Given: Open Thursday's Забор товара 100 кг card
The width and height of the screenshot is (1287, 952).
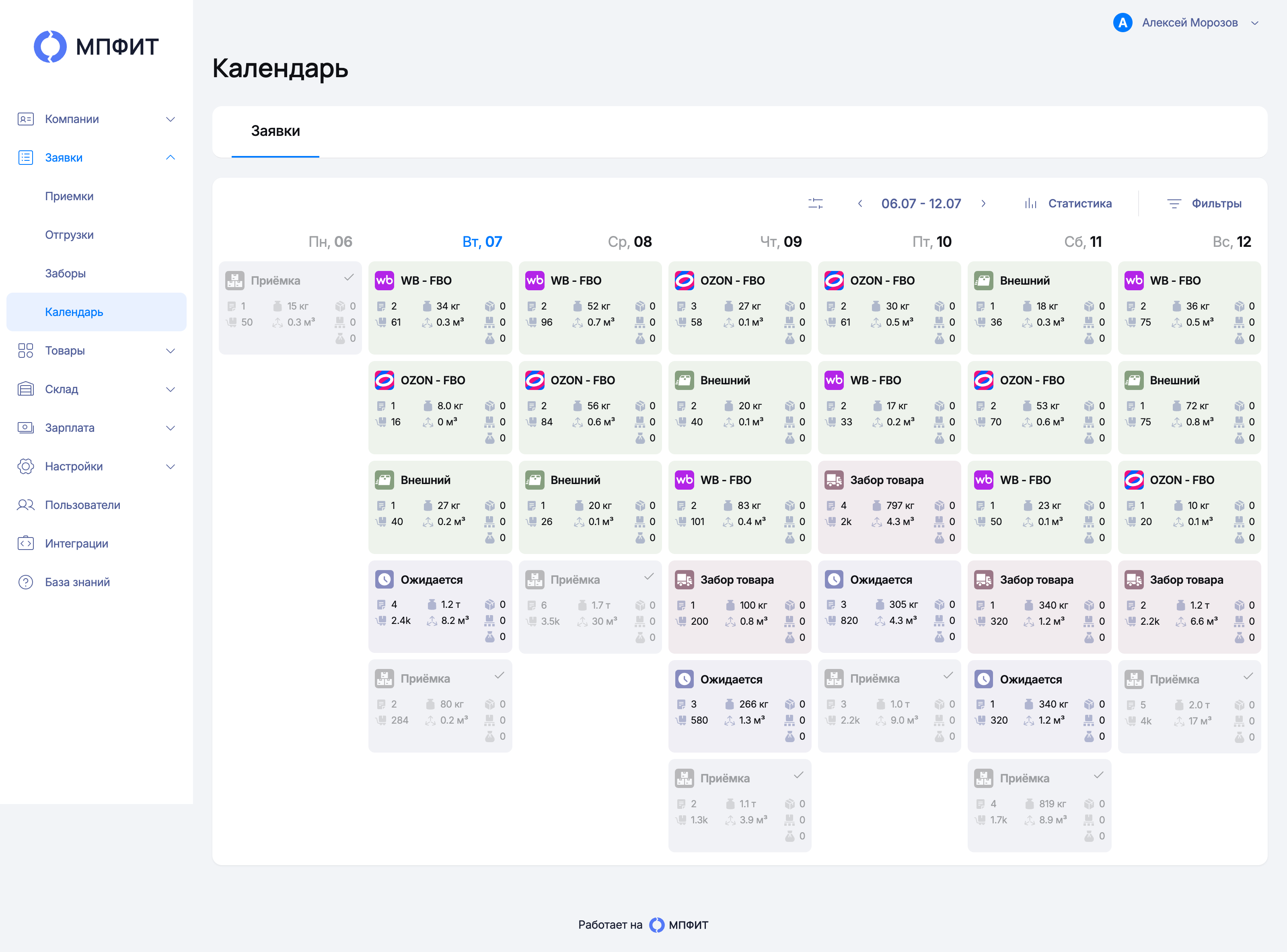Looking at the screenshot, I should 740,607.
